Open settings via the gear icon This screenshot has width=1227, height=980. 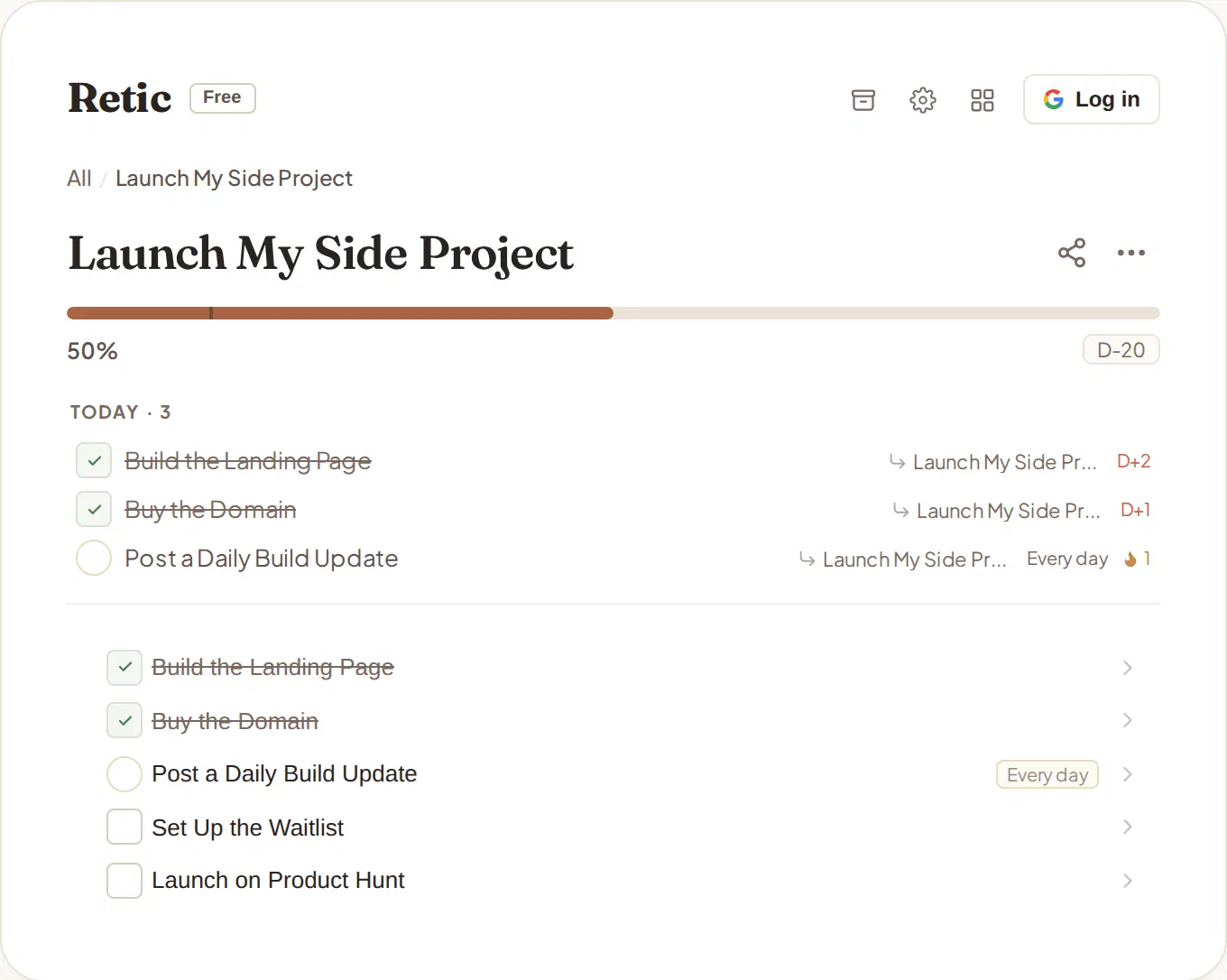pyautogui.click(x=923, y=99)
